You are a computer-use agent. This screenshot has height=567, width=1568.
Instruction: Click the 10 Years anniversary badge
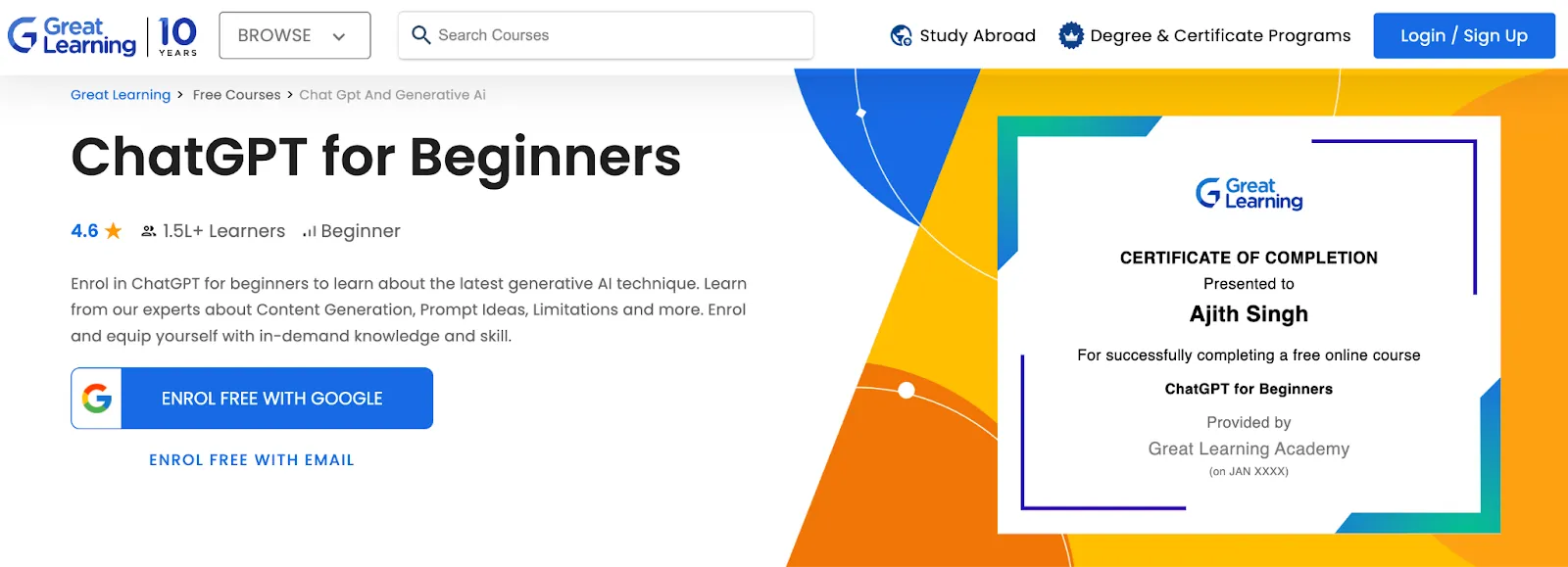click(x=177, y=36)
